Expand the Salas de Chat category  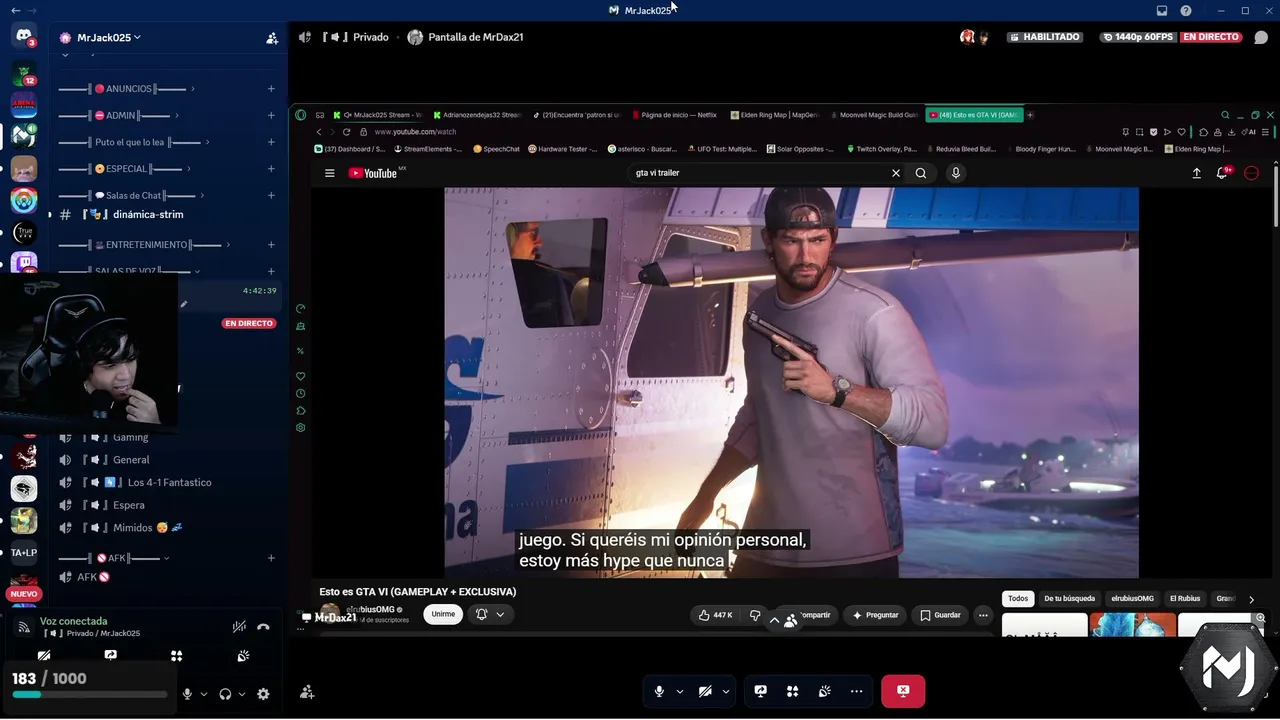(x=131, y=196)
